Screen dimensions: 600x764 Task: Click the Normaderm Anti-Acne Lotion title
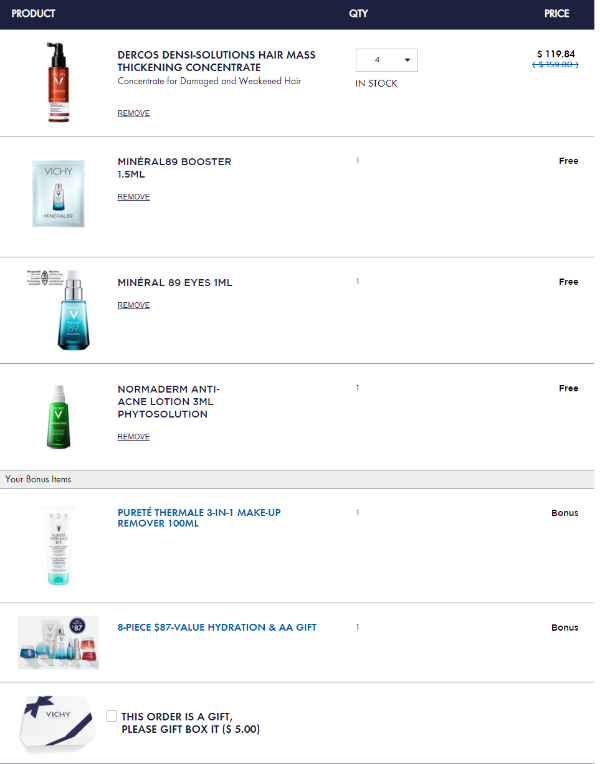point(168,401)
